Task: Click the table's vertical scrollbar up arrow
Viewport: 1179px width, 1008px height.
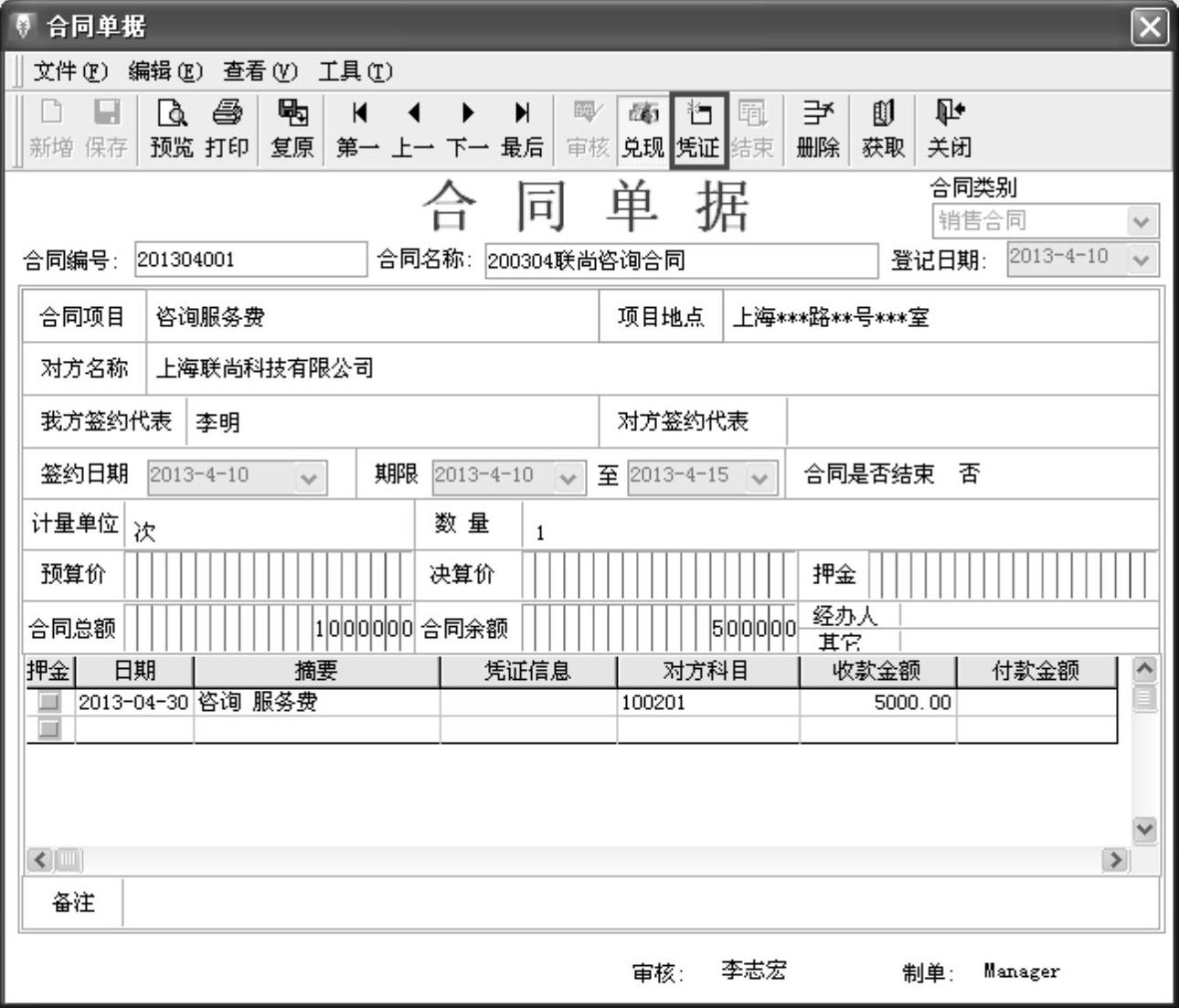Action: click(1144, 669)
